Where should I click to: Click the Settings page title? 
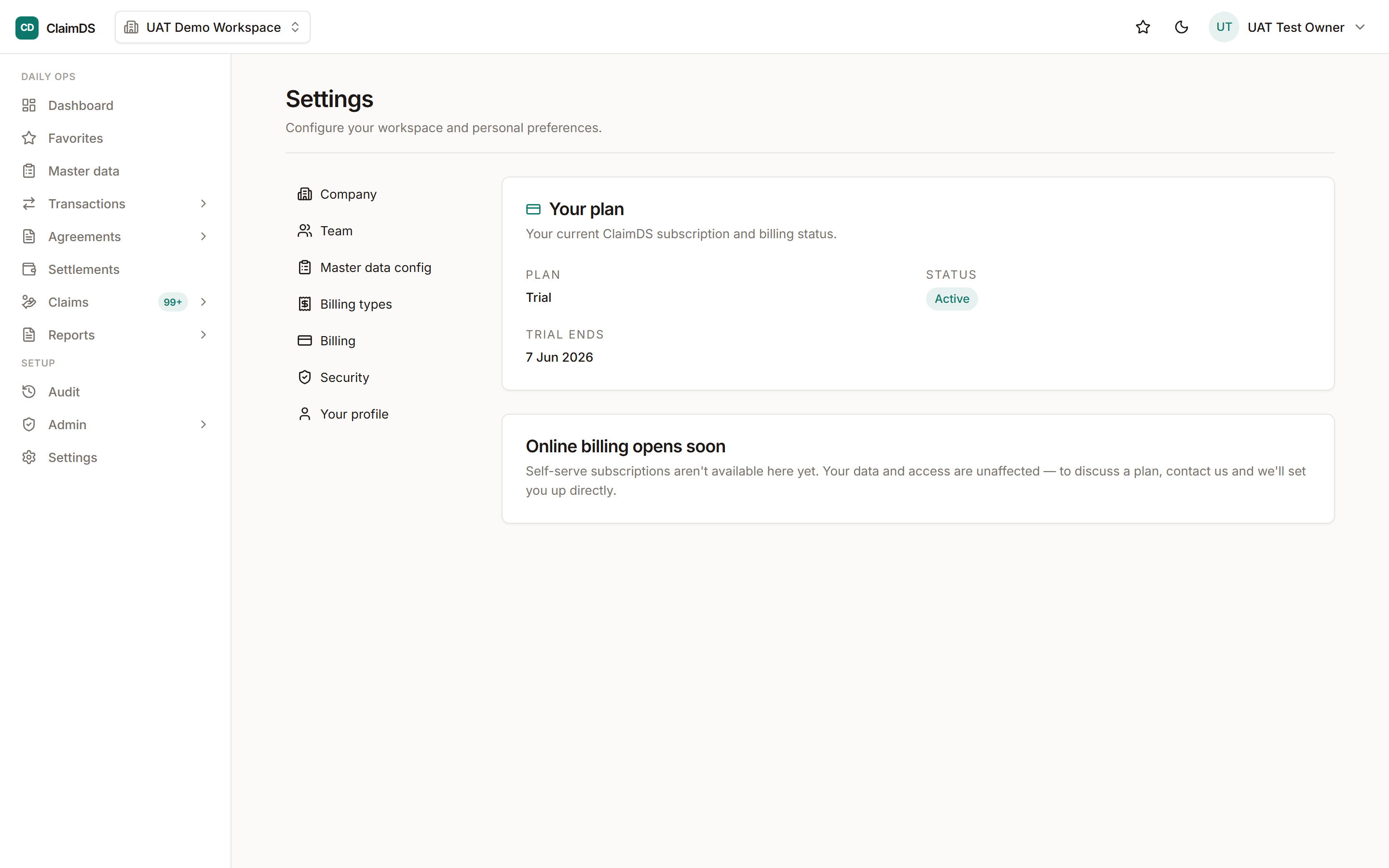[329, 99]
